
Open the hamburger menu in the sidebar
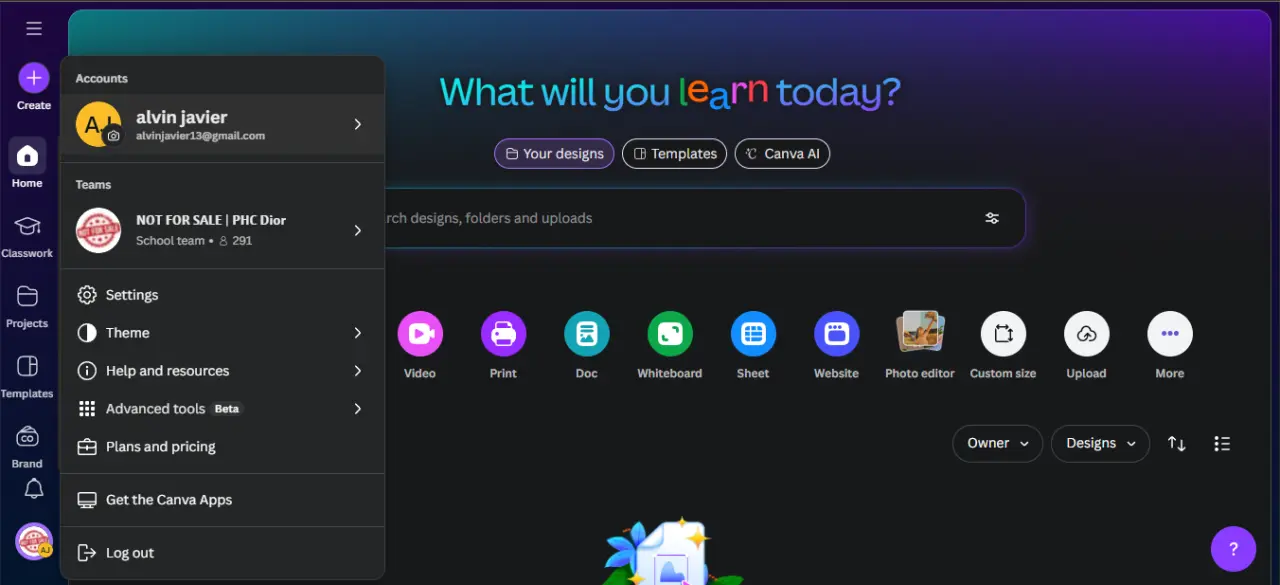(34, 29)
